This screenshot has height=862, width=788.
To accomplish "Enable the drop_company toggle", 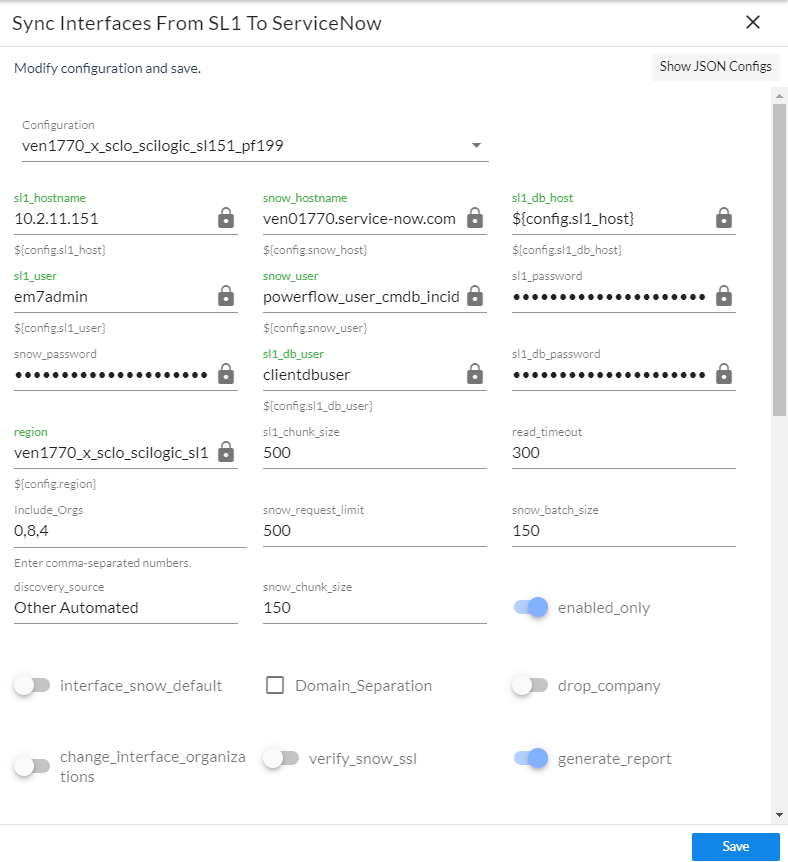I will (530, 686).
